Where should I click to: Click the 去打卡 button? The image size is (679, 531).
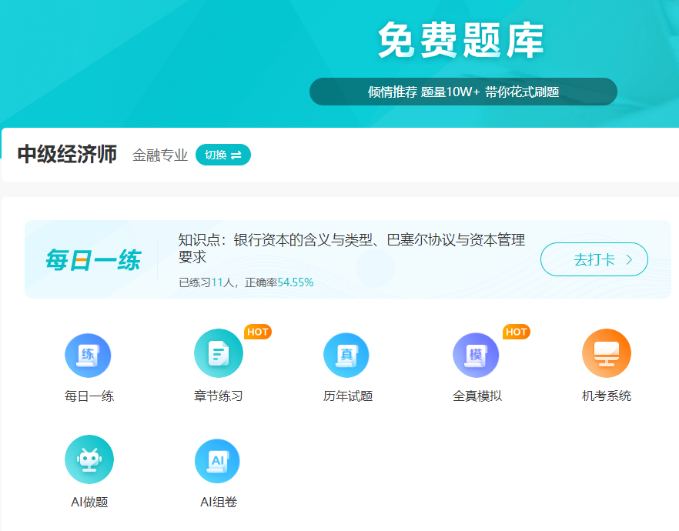pyautogui.click(x=594, y=259)
